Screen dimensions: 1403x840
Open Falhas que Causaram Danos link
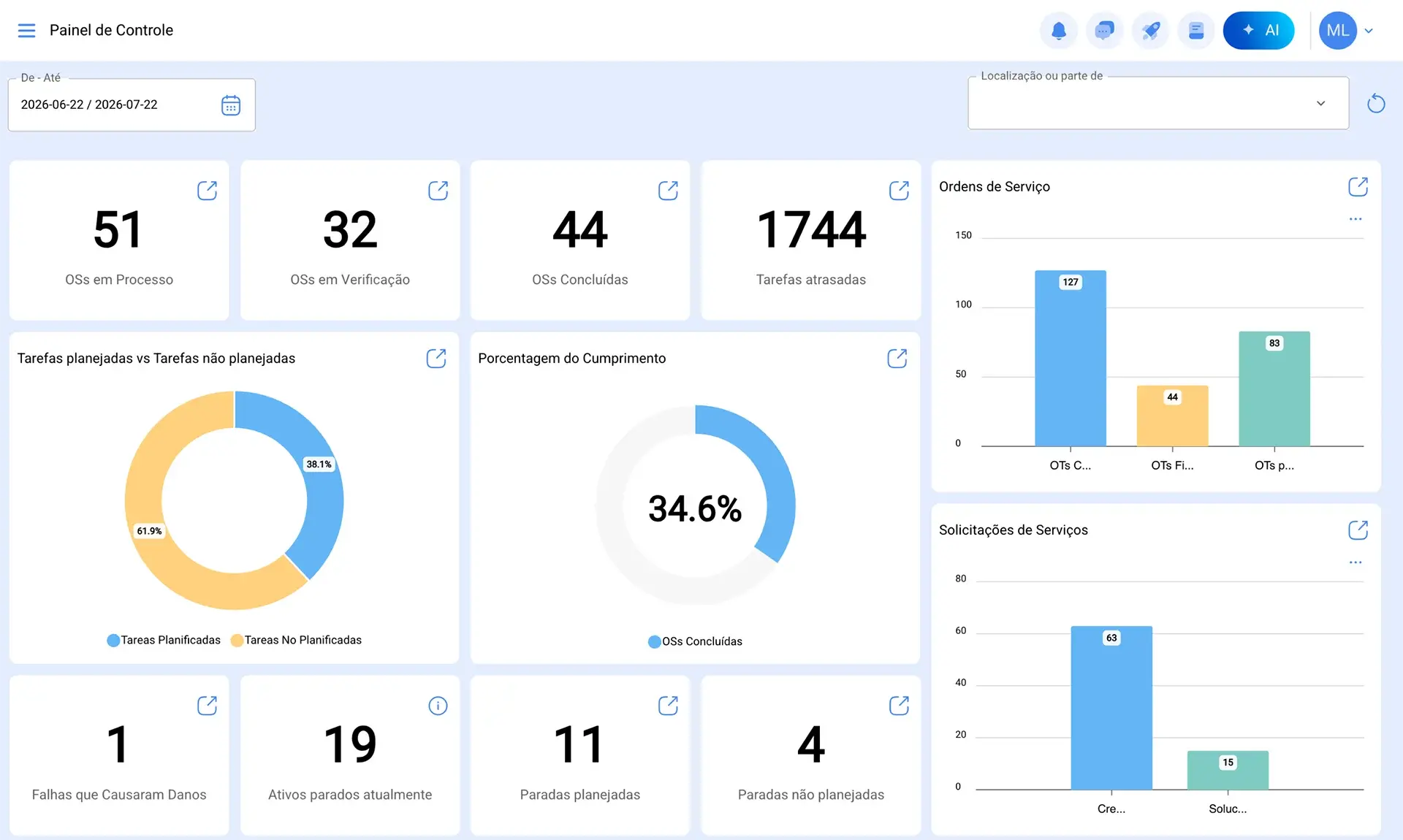click(x=207, y=706)
